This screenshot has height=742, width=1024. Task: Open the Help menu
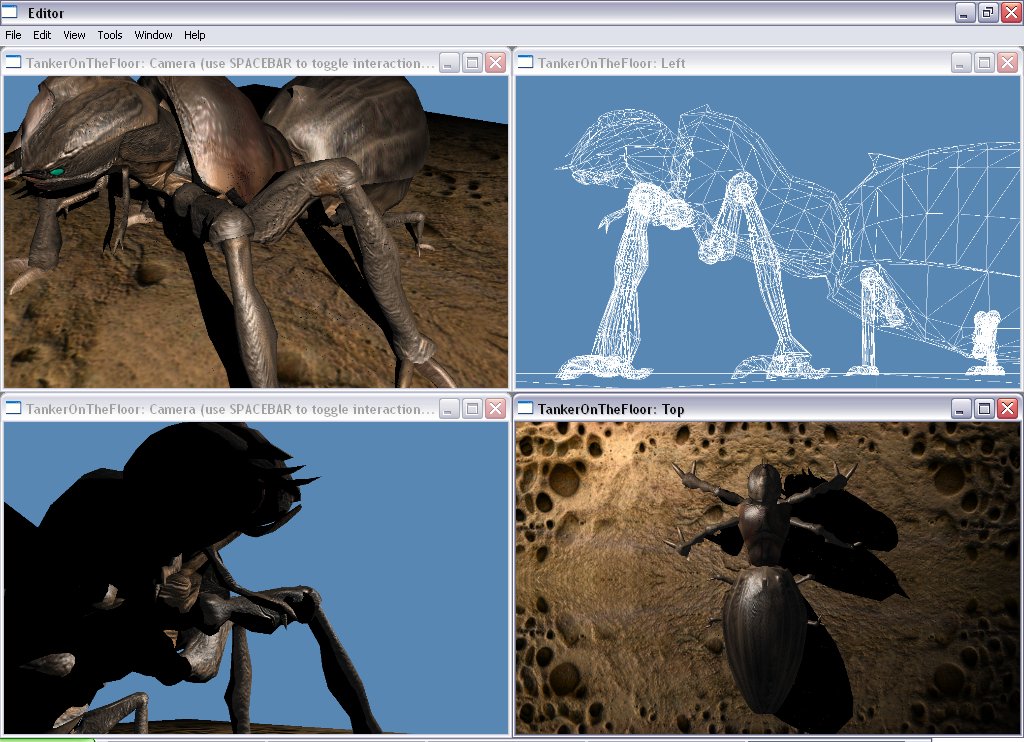pyautogui.click(x=195, y=35)
